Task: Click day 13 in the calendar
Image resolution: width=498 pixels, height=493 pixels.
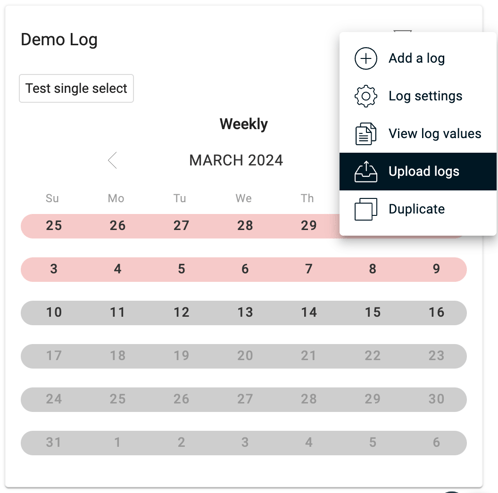Action: 245,313
